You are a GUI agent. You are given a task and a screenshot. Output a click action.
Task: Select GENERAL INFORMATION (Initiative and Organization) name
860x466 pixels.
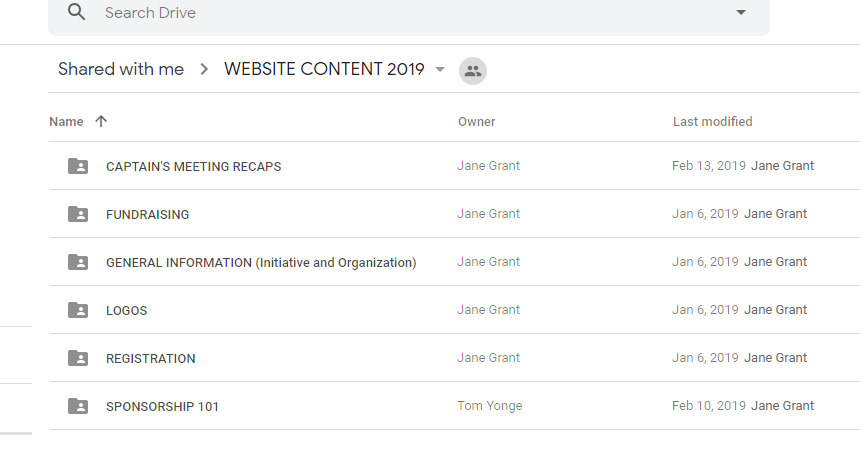(x=261, y=263)
